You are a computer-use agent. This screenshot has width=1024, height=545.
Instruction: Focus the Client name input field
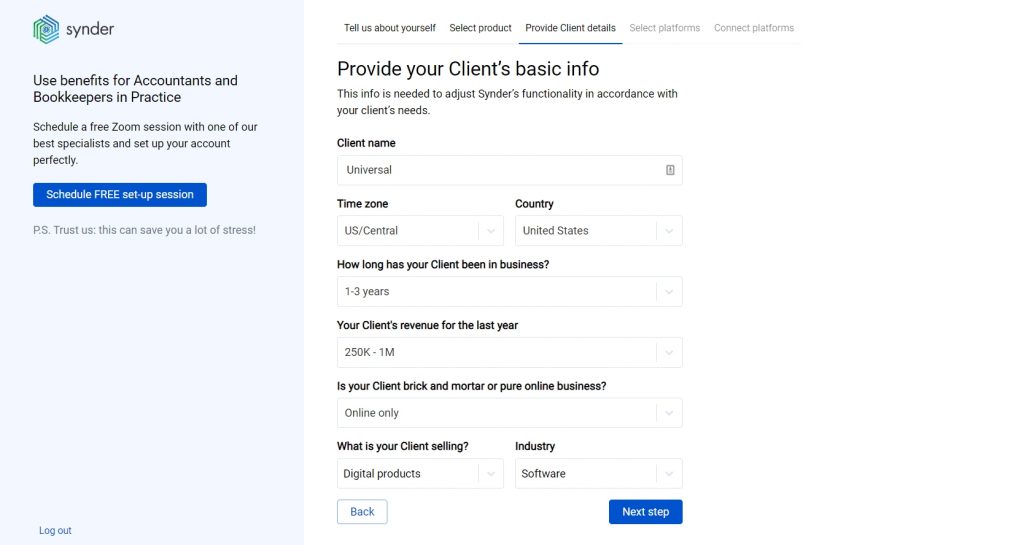(x=509, y=170)
